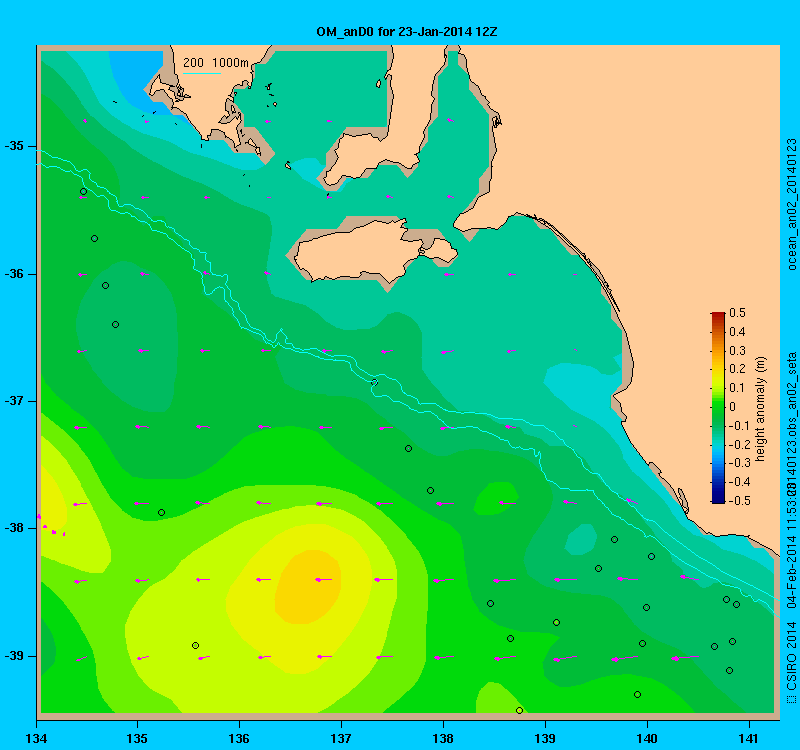This screenshot has height=750, width=800.
Task: Click the 137 longitude axis label
Action: [341, 739]
